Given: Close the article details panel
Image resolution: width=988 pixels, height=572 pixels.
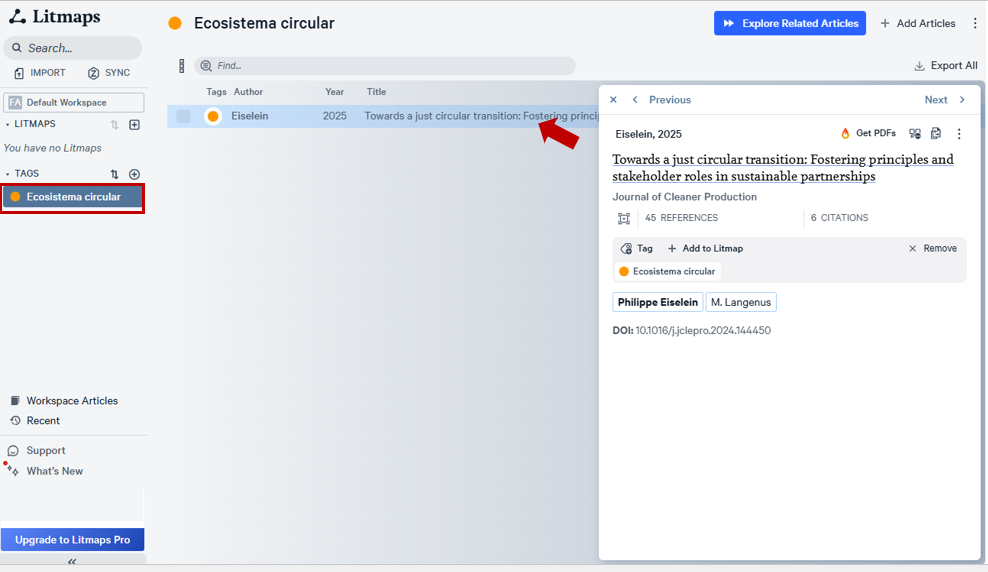Looking at the screenshot, I should point(613,100).
